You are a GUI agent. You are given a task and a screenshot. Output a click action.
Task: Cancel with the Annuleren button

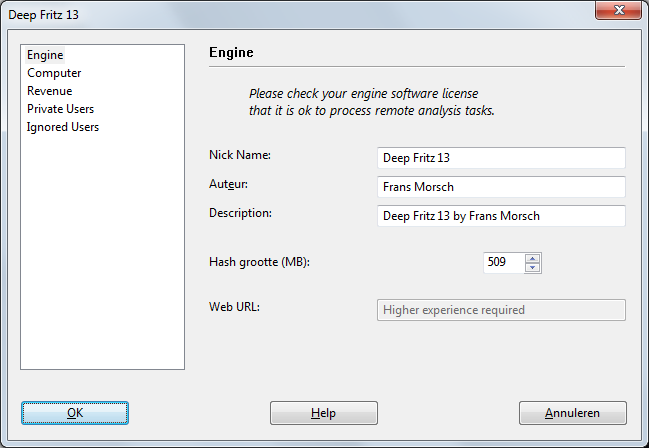click(572, 413)
